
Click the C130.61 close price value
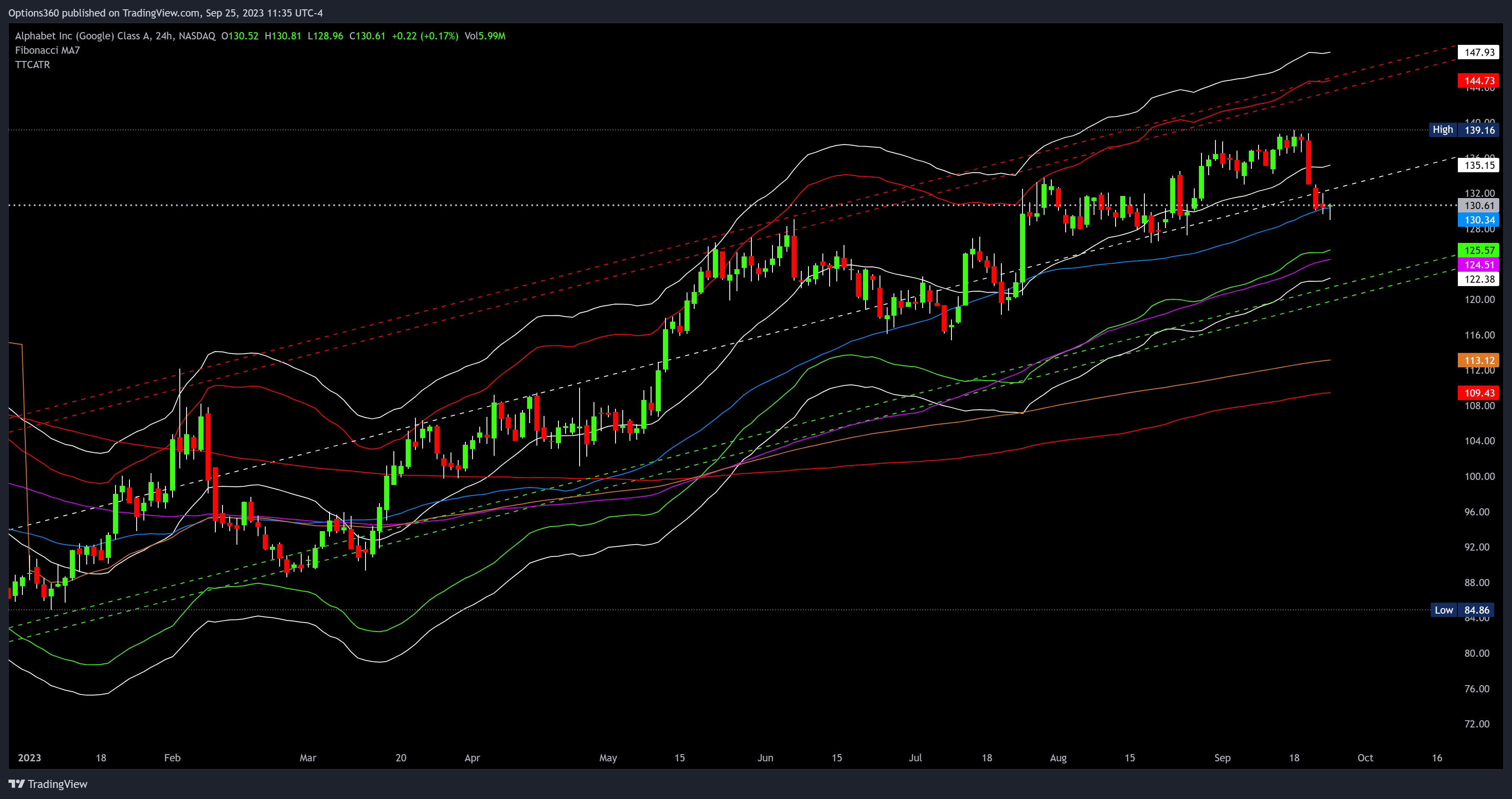(368, 36)
